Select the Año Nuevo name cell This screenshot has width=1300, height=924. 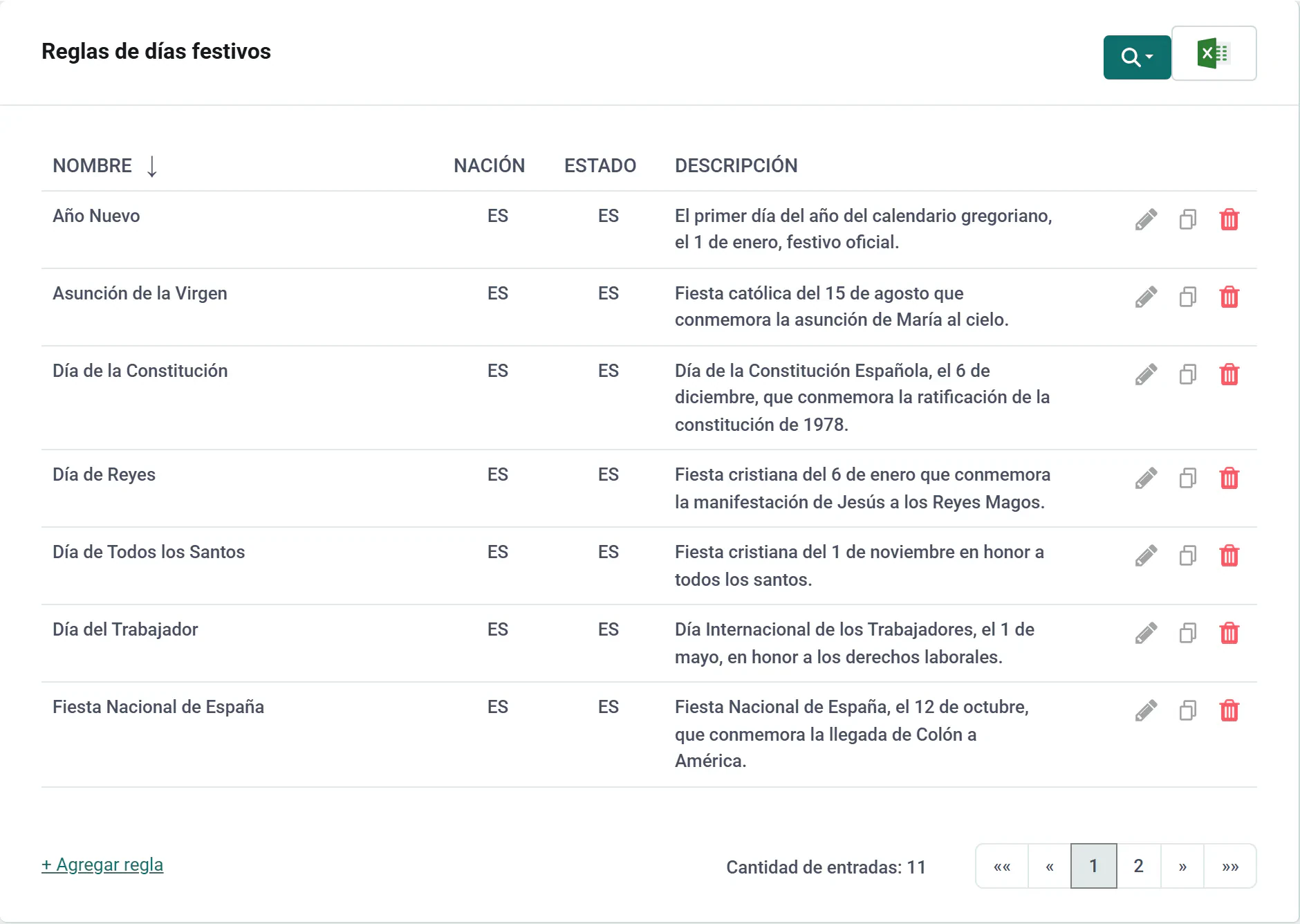(x=96, y=216)
